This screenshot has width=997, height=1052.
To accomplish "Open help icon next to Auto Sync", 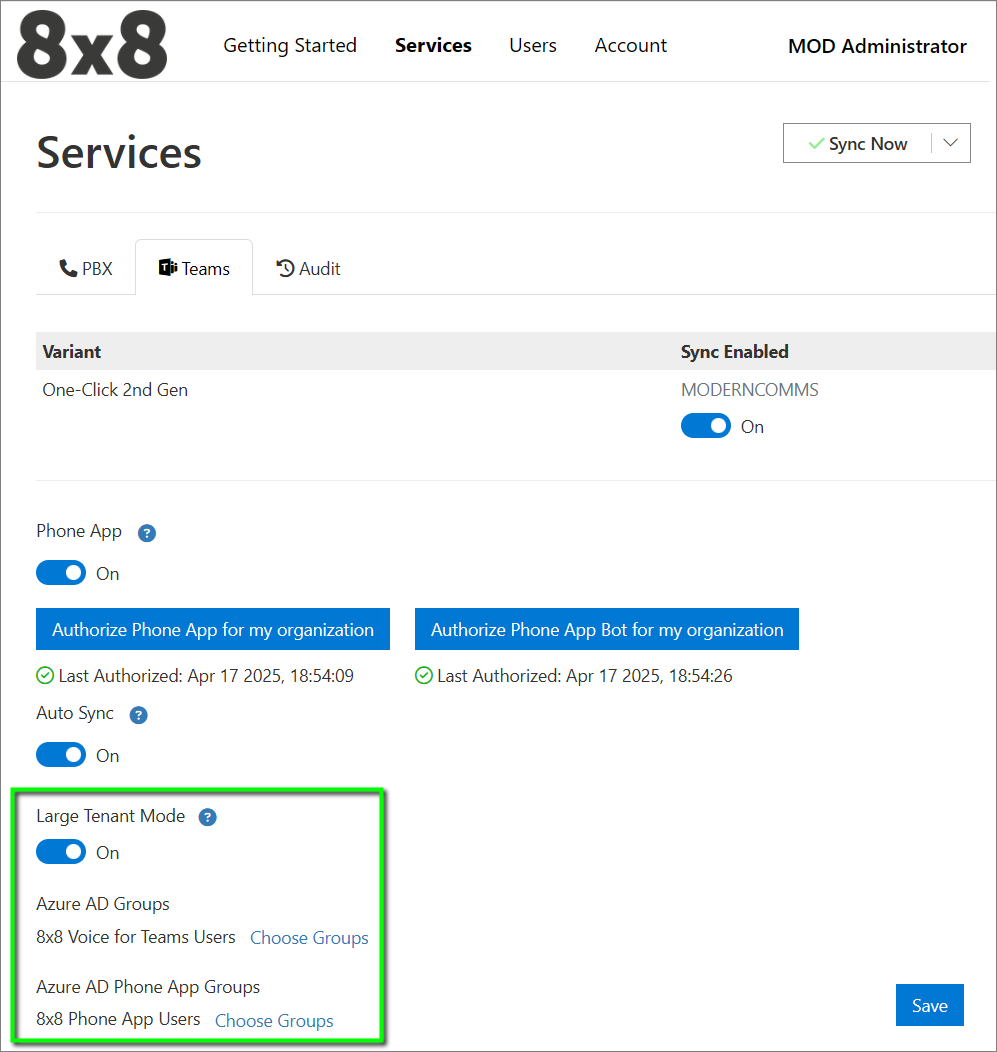I will pyautogui.click(x=139, y=715).
